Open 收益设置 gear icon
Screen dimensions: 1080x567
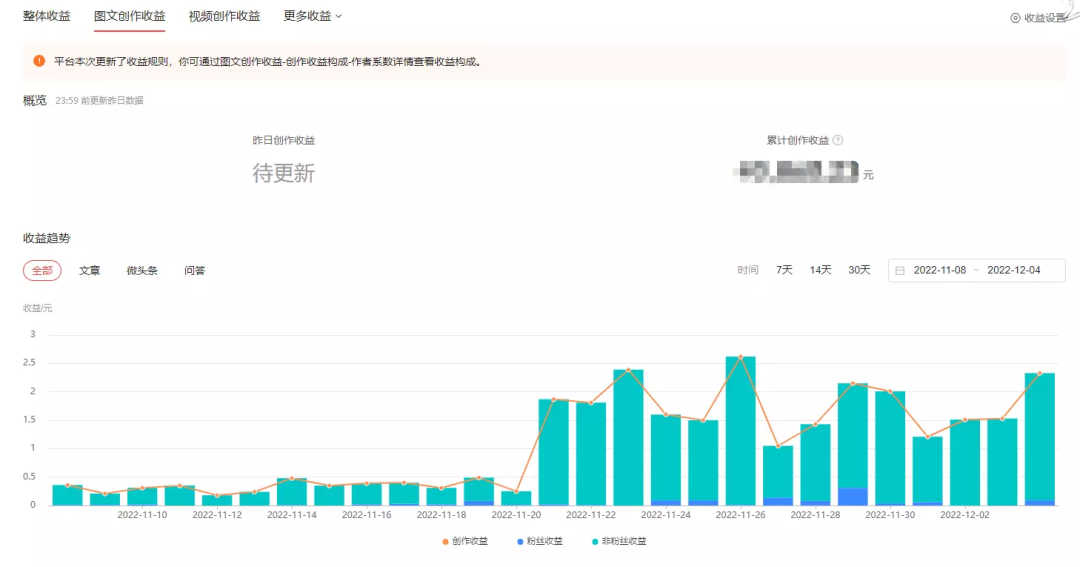tap(1015, 18)
